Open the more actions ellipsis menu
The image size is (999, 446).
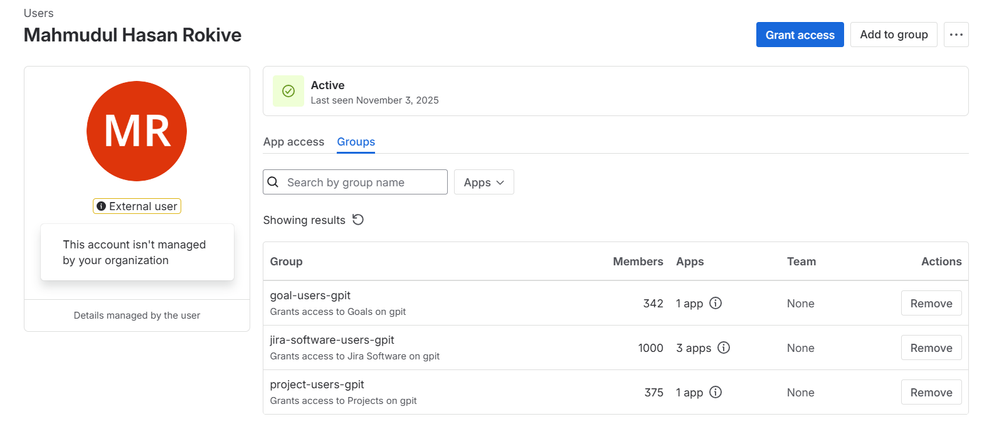point(956,35)
